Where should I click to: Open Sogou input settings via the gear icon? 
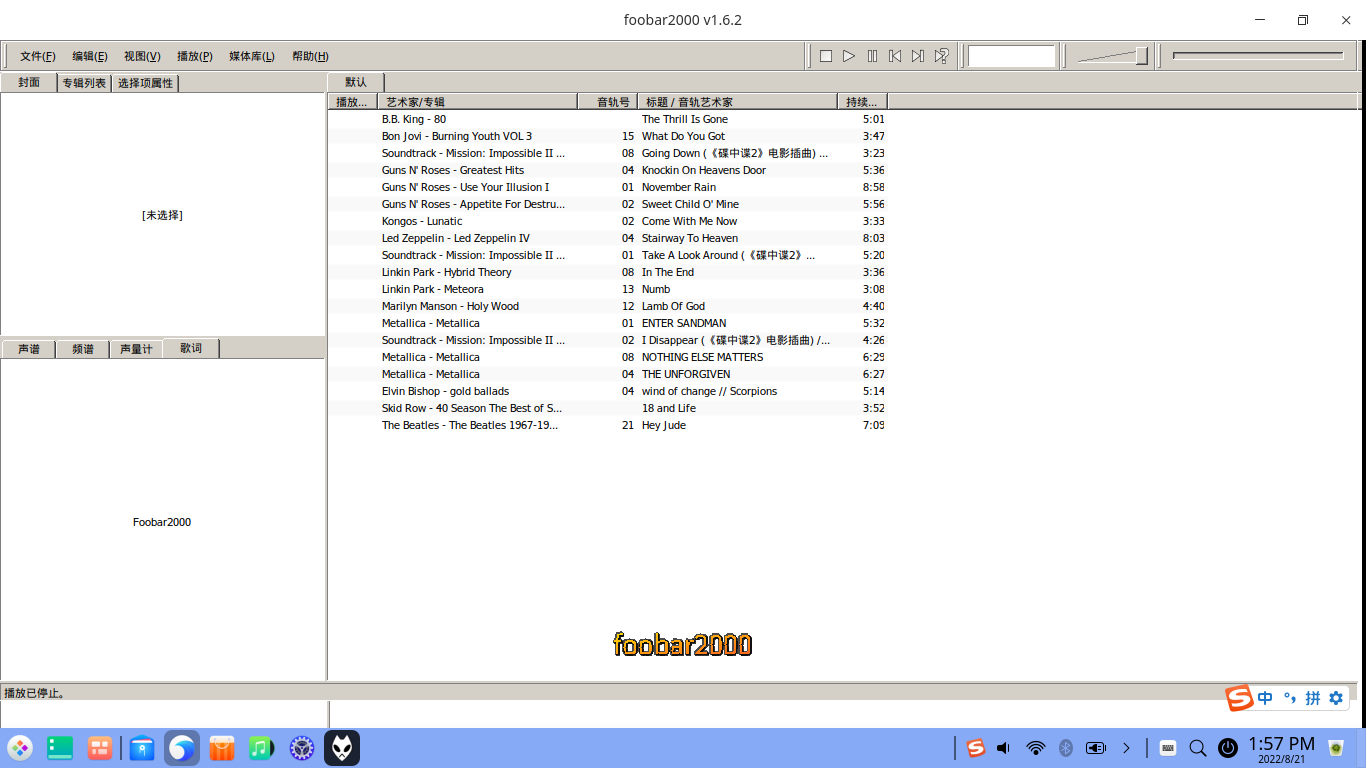click(1337, 698)
